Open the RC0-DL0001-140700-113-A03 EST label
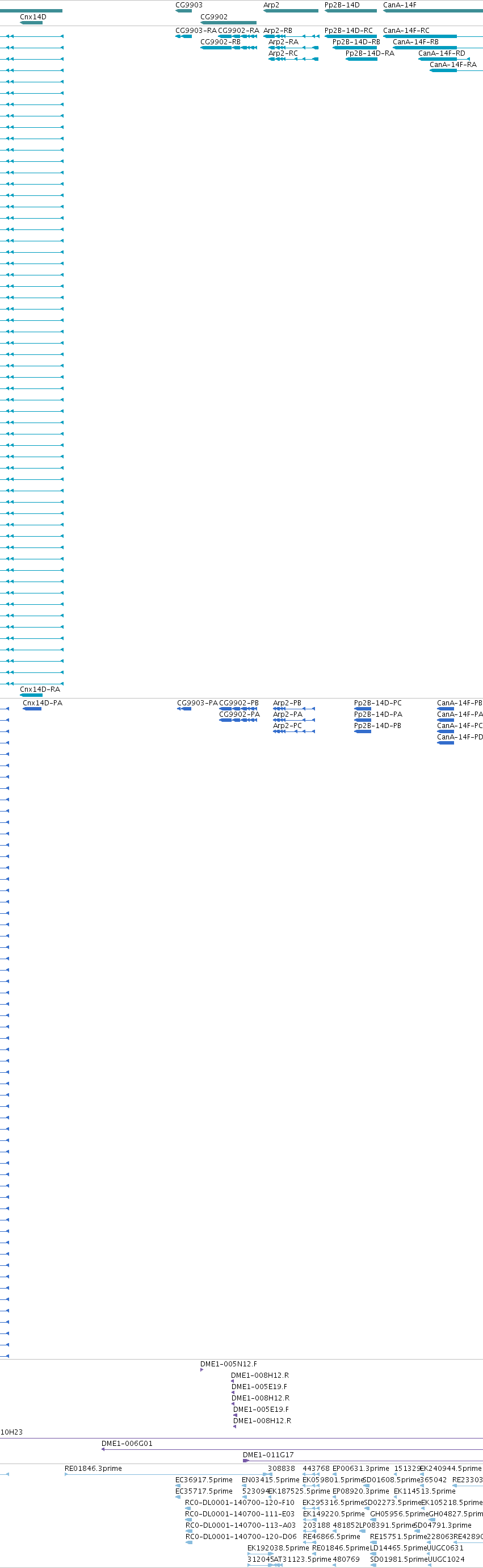This screenshot has height=1568, width=483. [x=240, y=1525]
